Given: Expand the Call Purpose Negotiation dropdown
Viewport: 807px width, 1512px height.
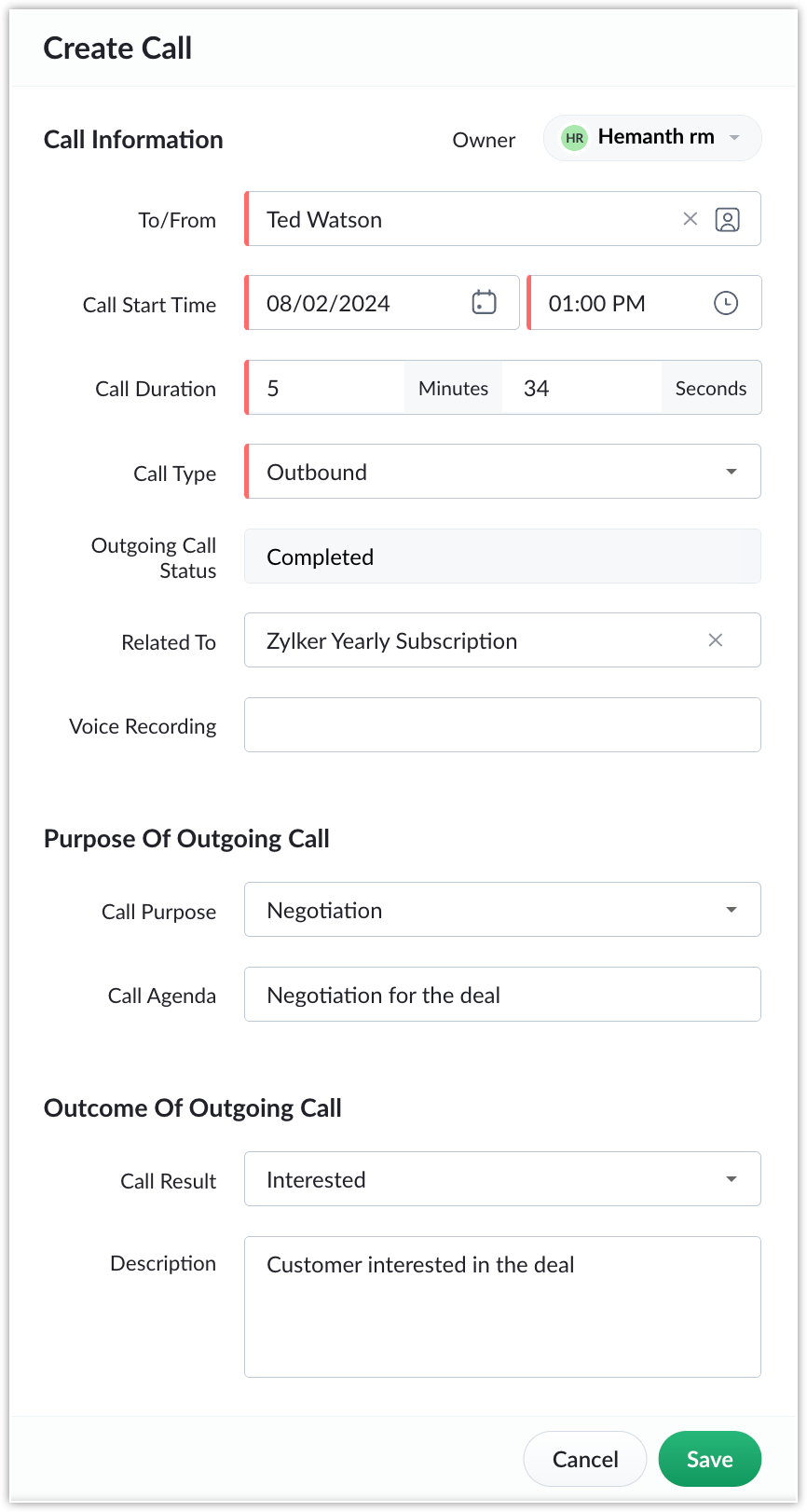Looking at the screenshot, I should click(x=503, y=910).
